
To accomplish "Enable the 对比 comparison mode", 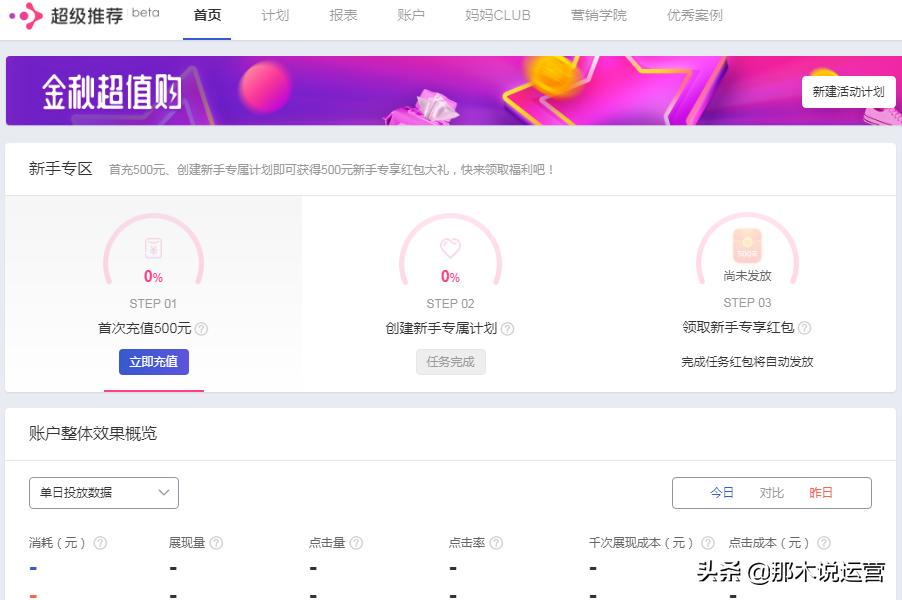I will [x=769, y=492].
